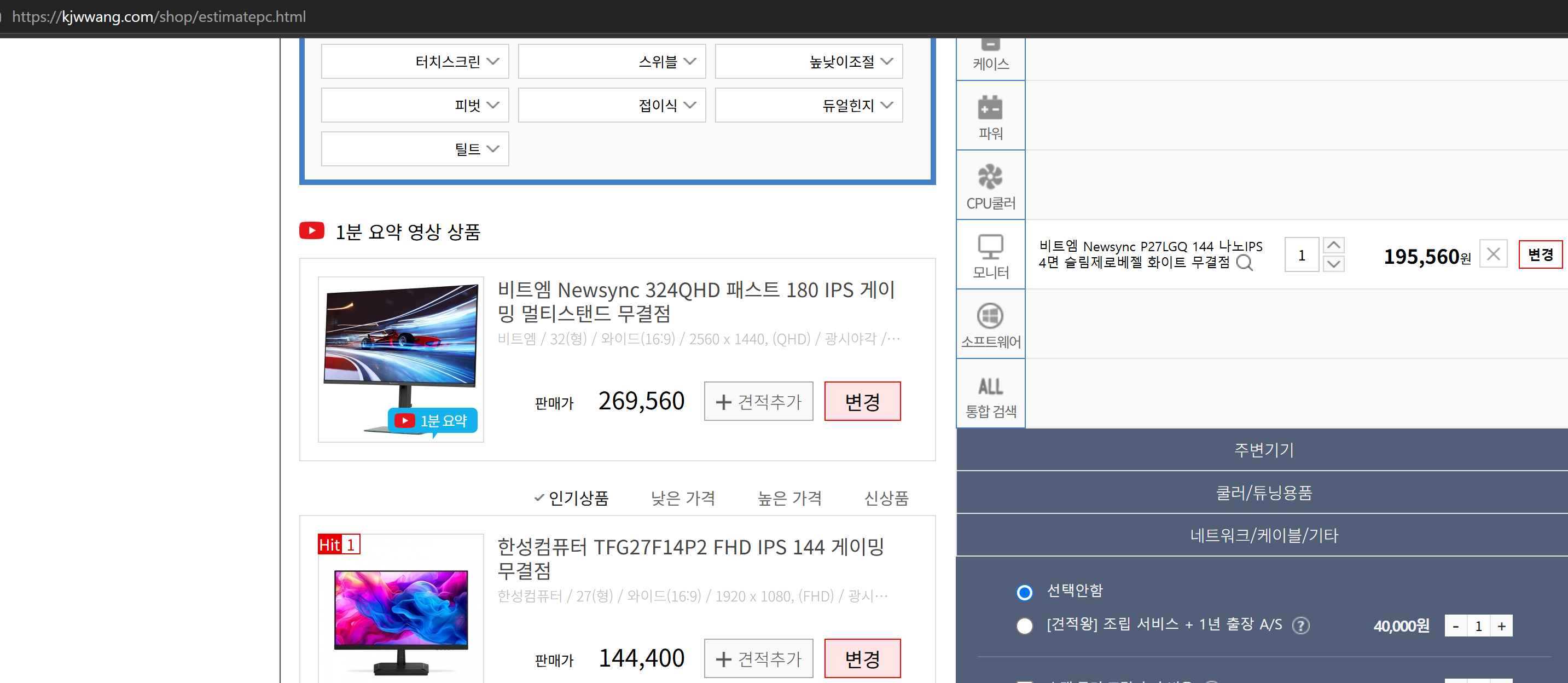This screenshot has width=1568, height=683.
Task: Click the Hit 1 badge on the 한성컴퓨터 product
Action: (x=339, y=544)
